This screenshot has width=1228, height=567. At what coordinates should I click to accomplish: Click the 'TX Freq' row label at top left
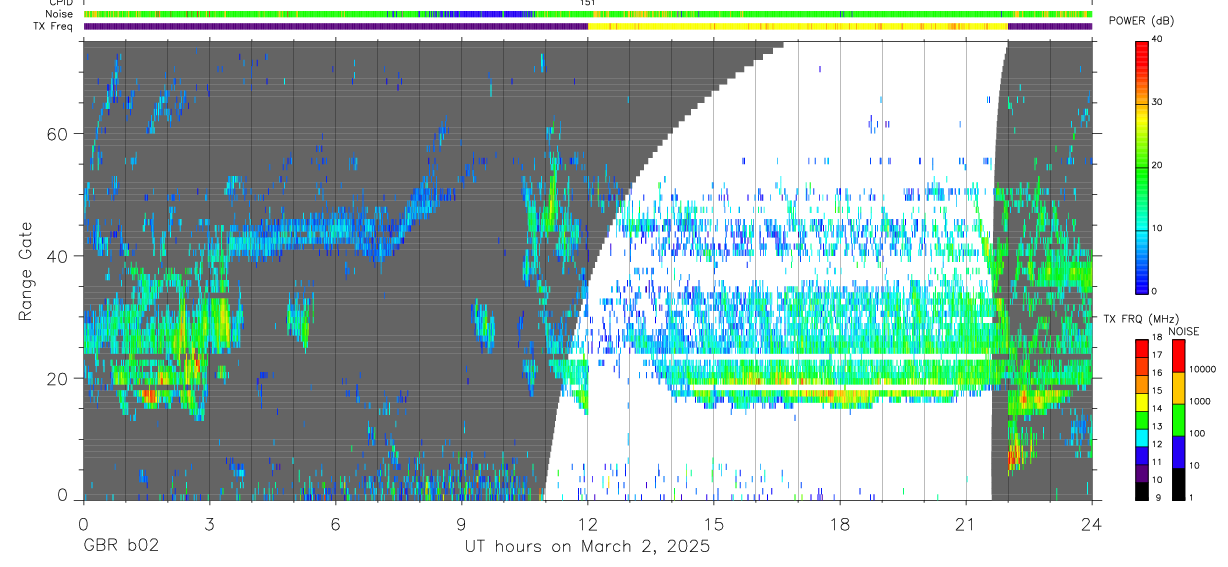coord(55,27)
